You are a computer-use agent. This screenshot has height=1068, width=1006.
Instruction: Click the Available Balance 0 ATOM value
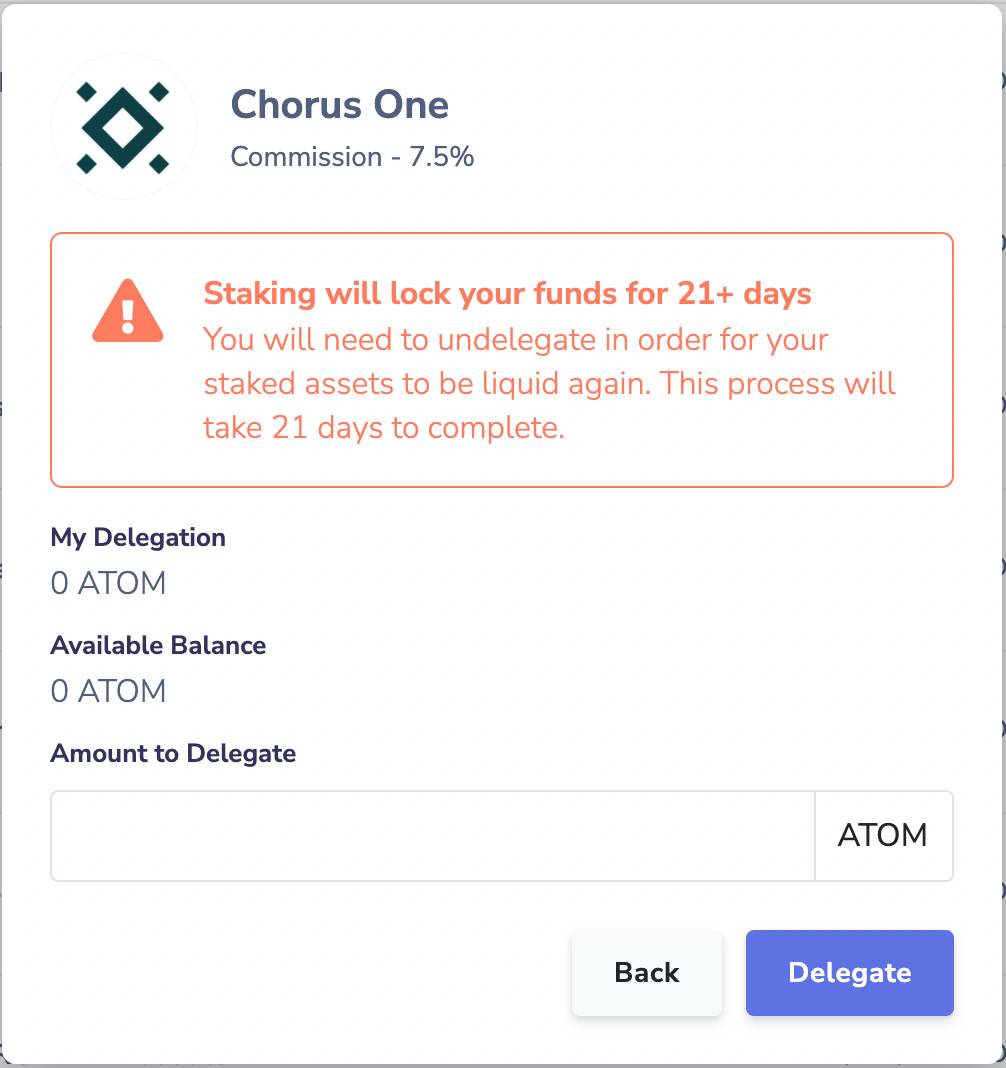tap(108, 691)
